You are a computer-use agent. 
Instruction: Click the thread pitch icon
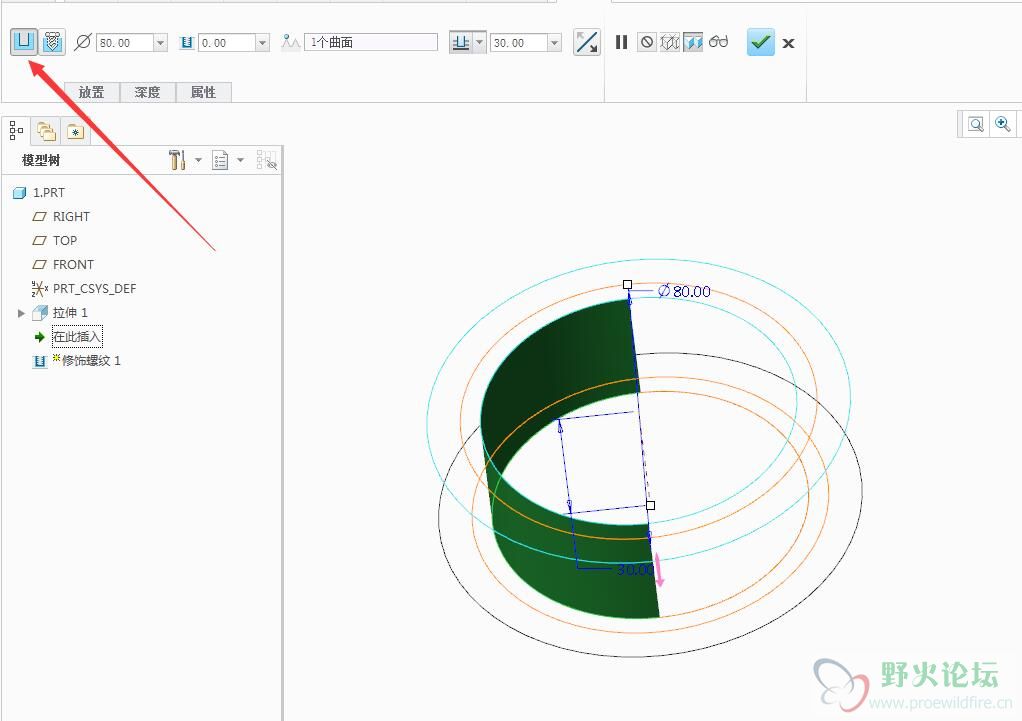tap(186, 43)
